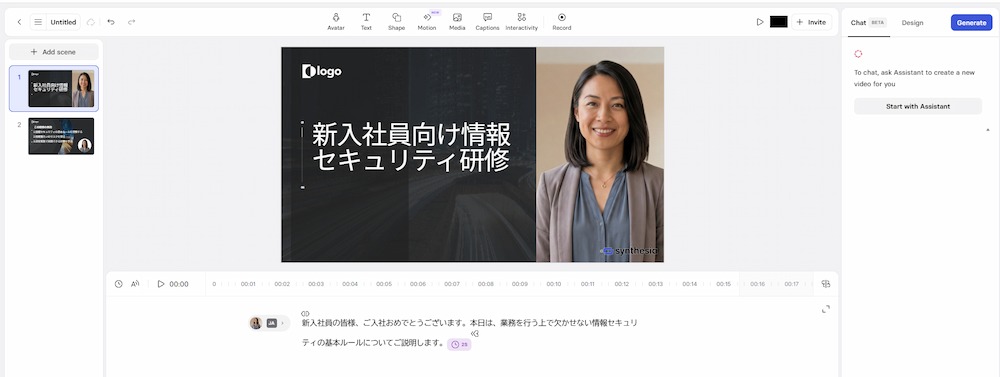Viewport: 1000px width, 377px height.
Task: Open the Avatar tool
Action: click(x=335, y=22)
